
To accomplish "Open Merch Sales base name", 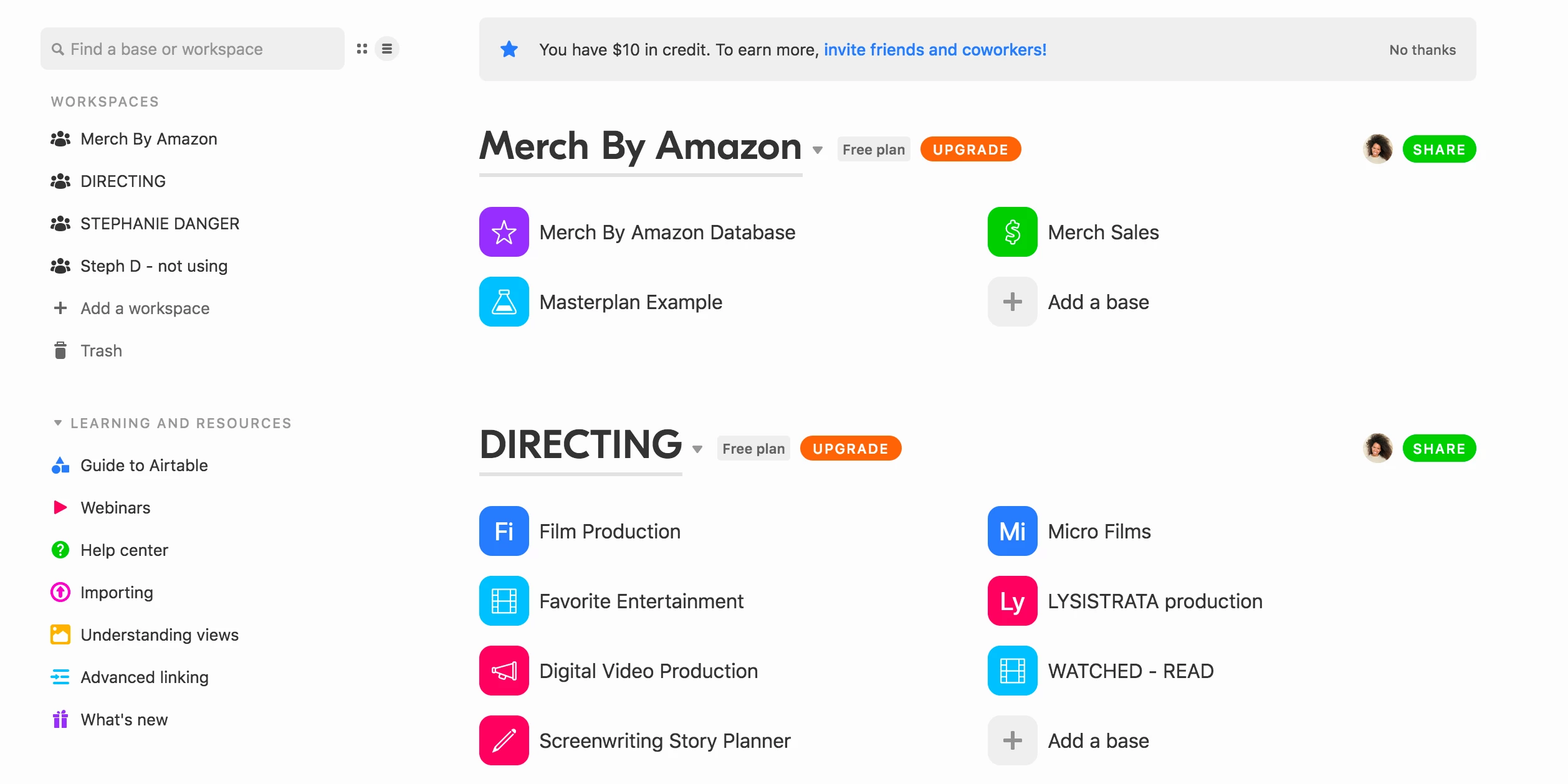I will 1103,232.
